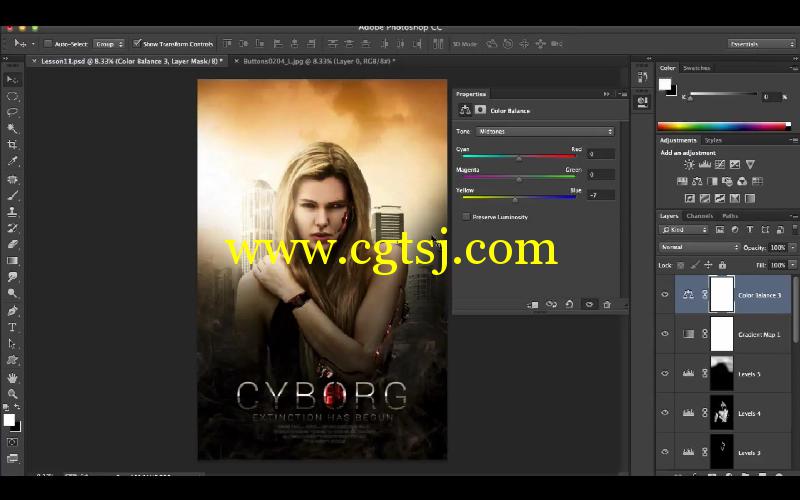800x500 pixels.
Task: Select the Pen tool
Action: [12, 311]
